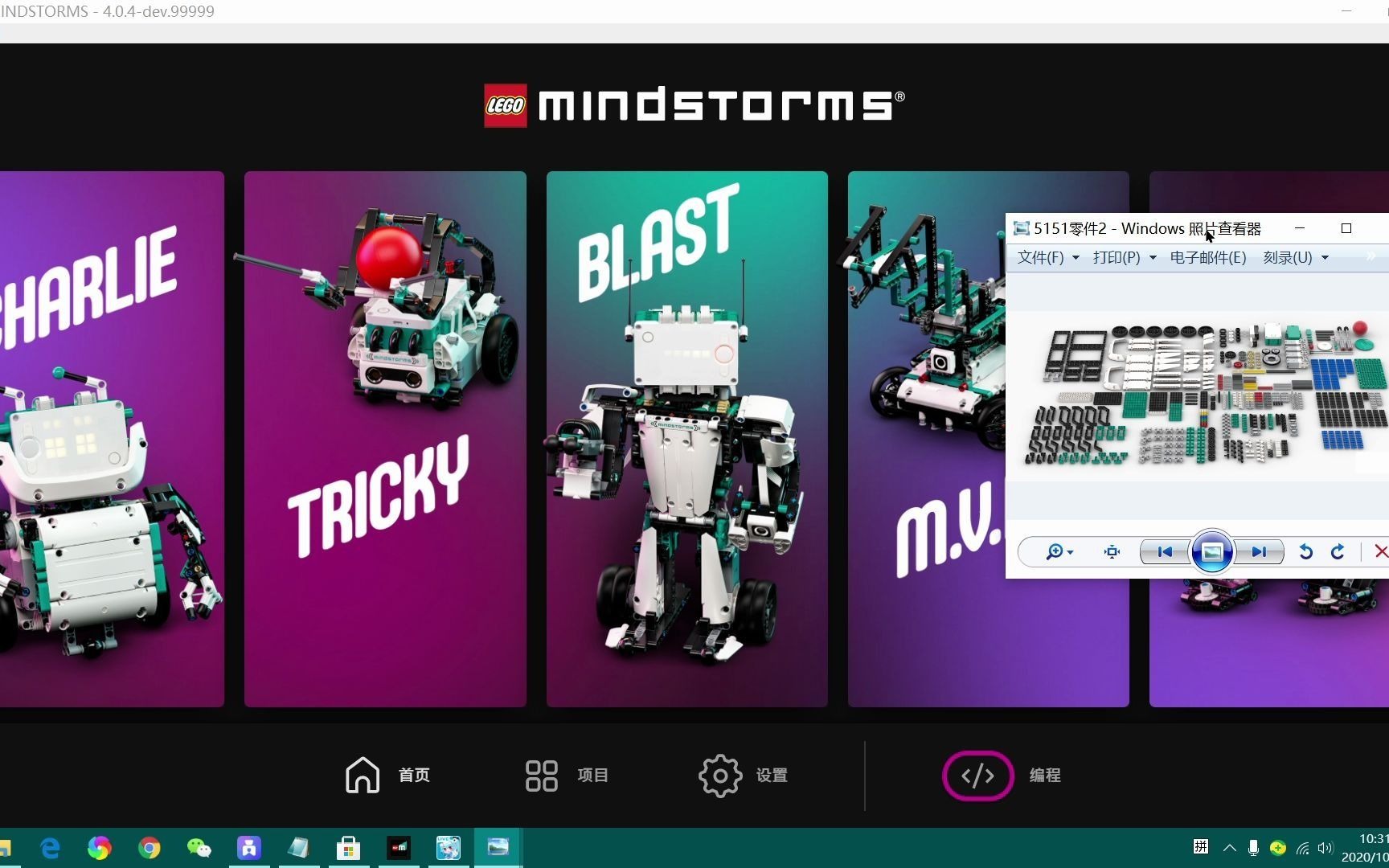Expand the 文件(F) dropdown arrow
1389x868 pixels.
click(1076, 258)
